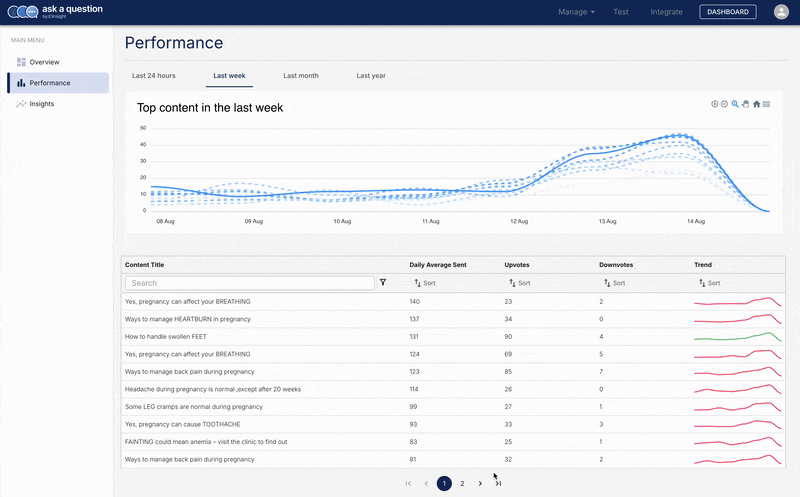800x497 pixels.
Task: Open the user profile avatar
Action: tap(780, 12)
